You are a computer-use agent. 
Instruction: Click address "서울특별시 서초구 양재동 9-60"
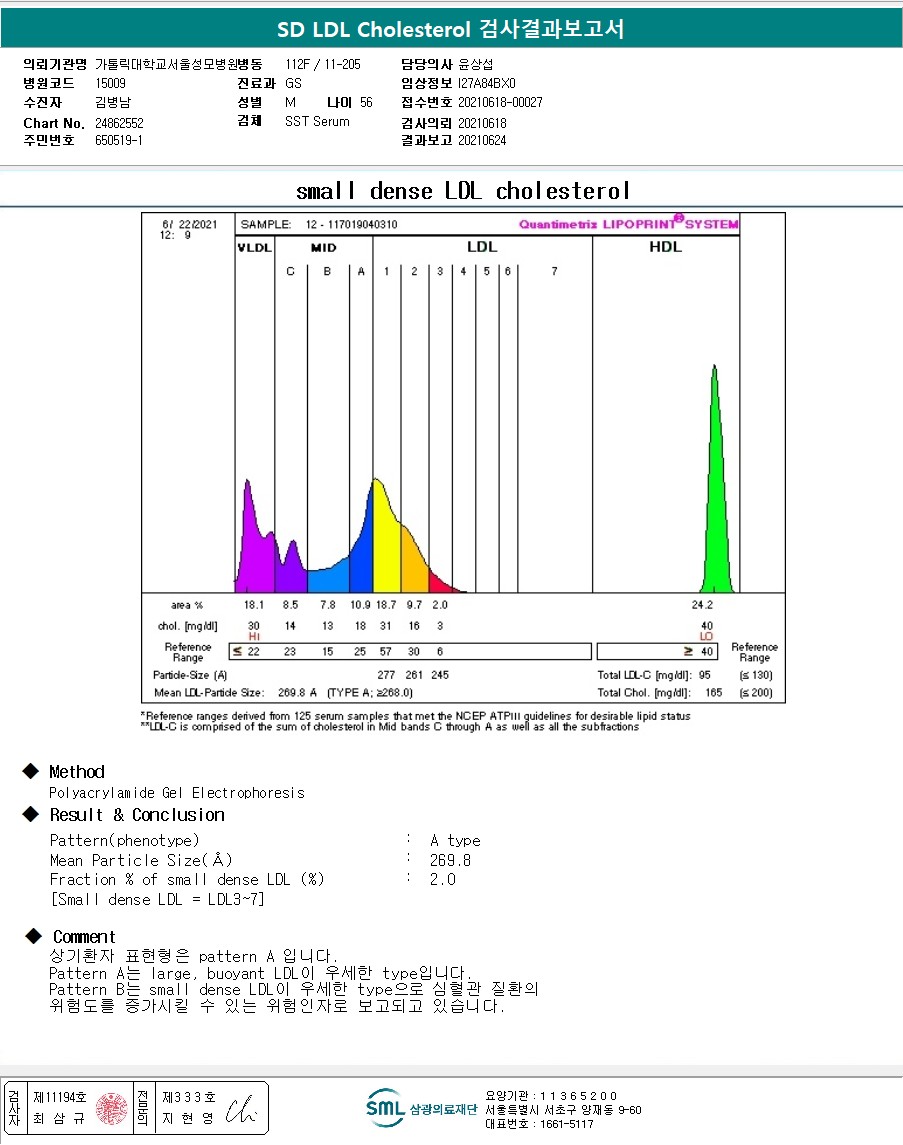click(x=564, y=1110)
